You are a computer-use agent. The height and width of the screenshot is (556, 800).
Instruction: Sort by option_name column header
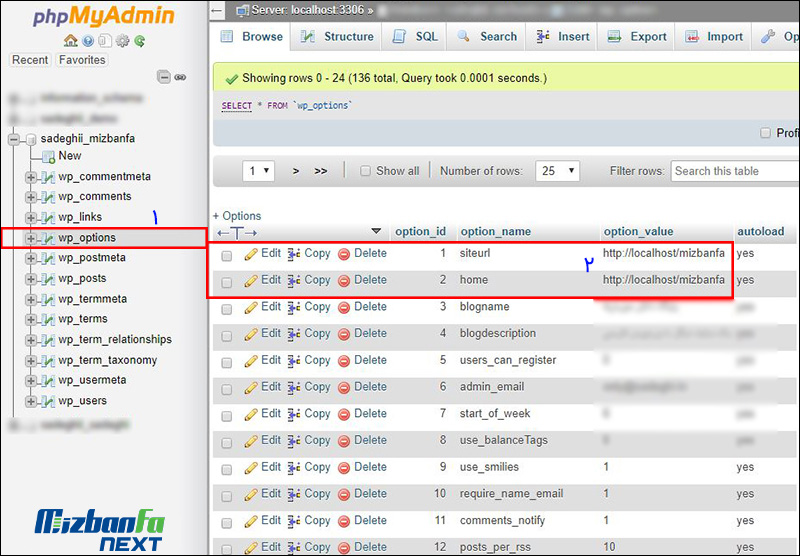495,232
